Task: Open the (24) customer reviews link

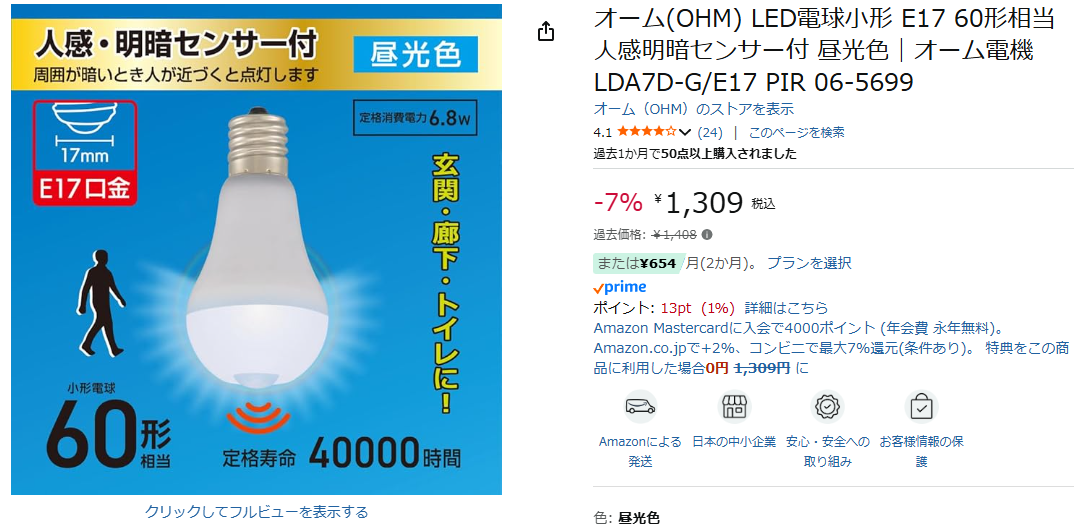Action: [x=710, y=132]
